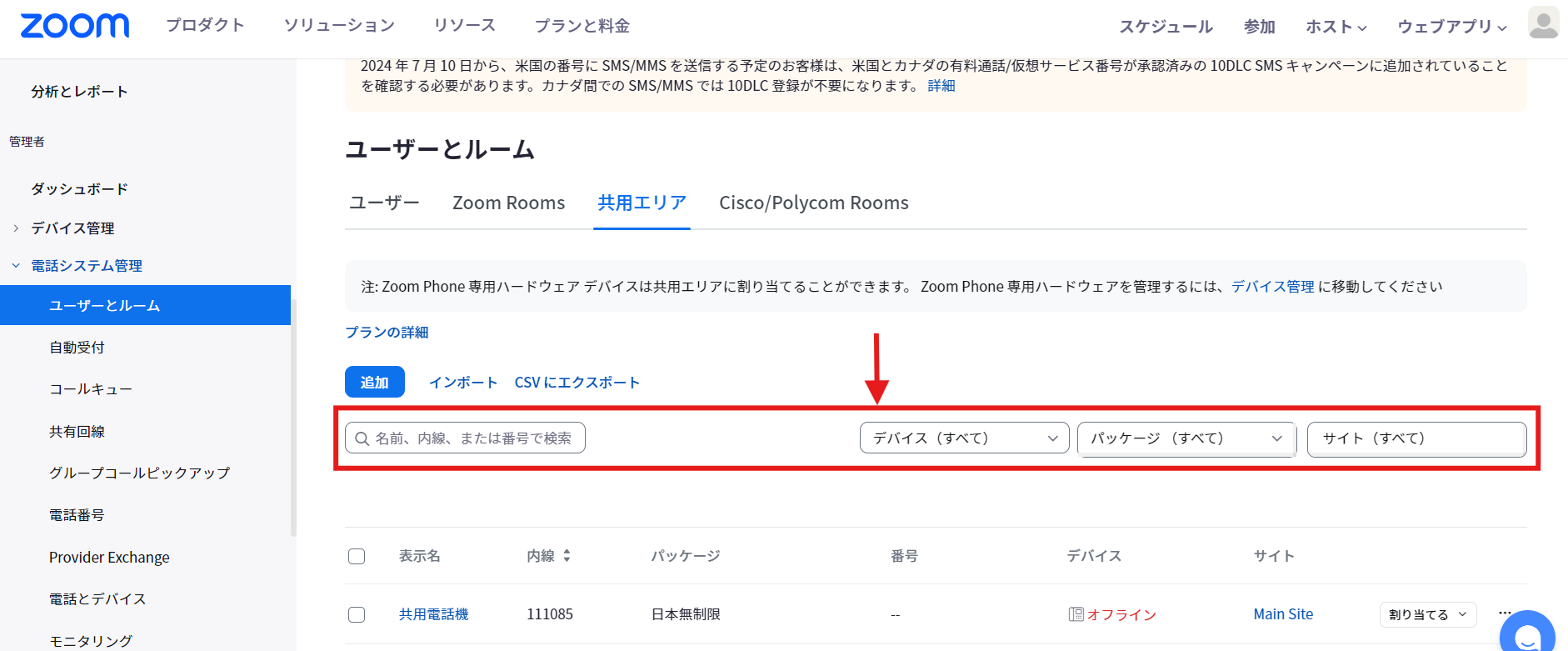Open サイト (すべて) filter dropdown

pos(1416,438)
